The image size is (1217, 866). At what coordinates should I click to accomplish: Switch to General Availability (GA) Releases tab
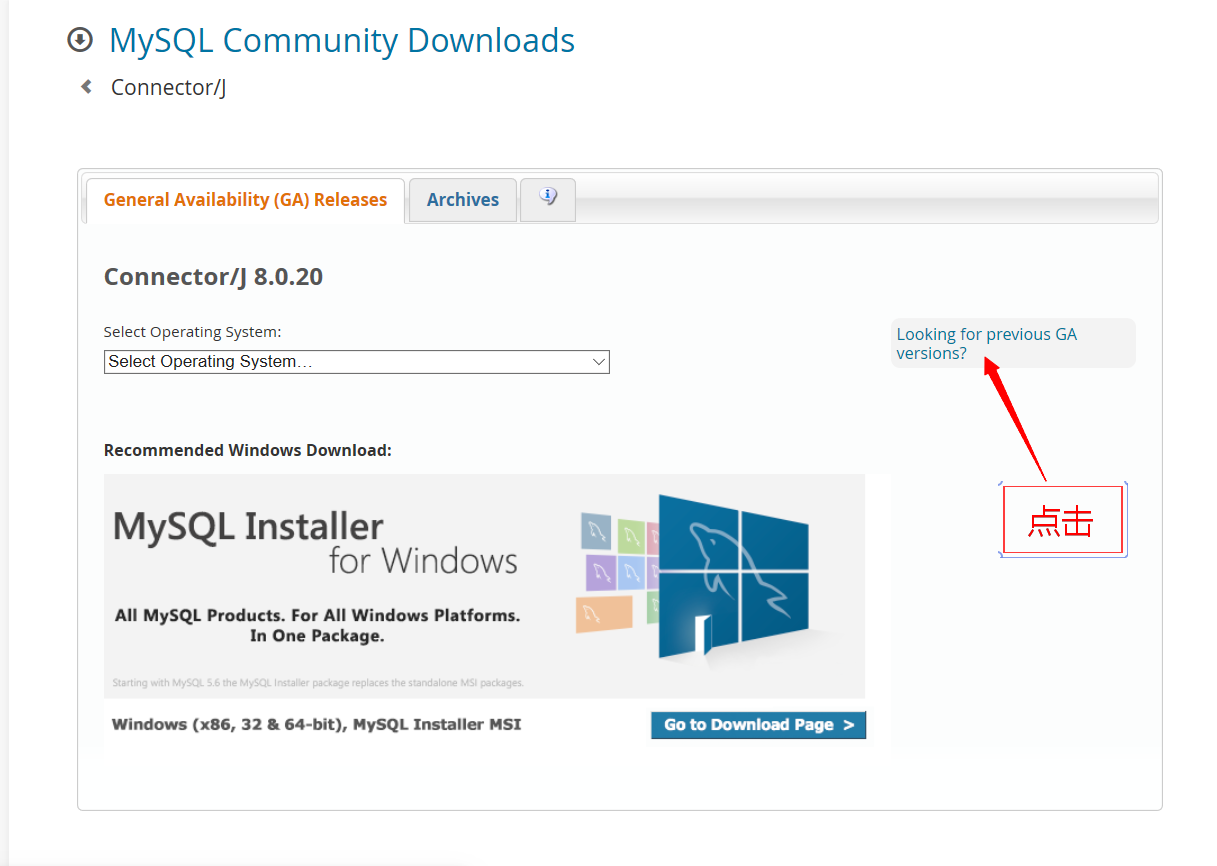(245, 200)
